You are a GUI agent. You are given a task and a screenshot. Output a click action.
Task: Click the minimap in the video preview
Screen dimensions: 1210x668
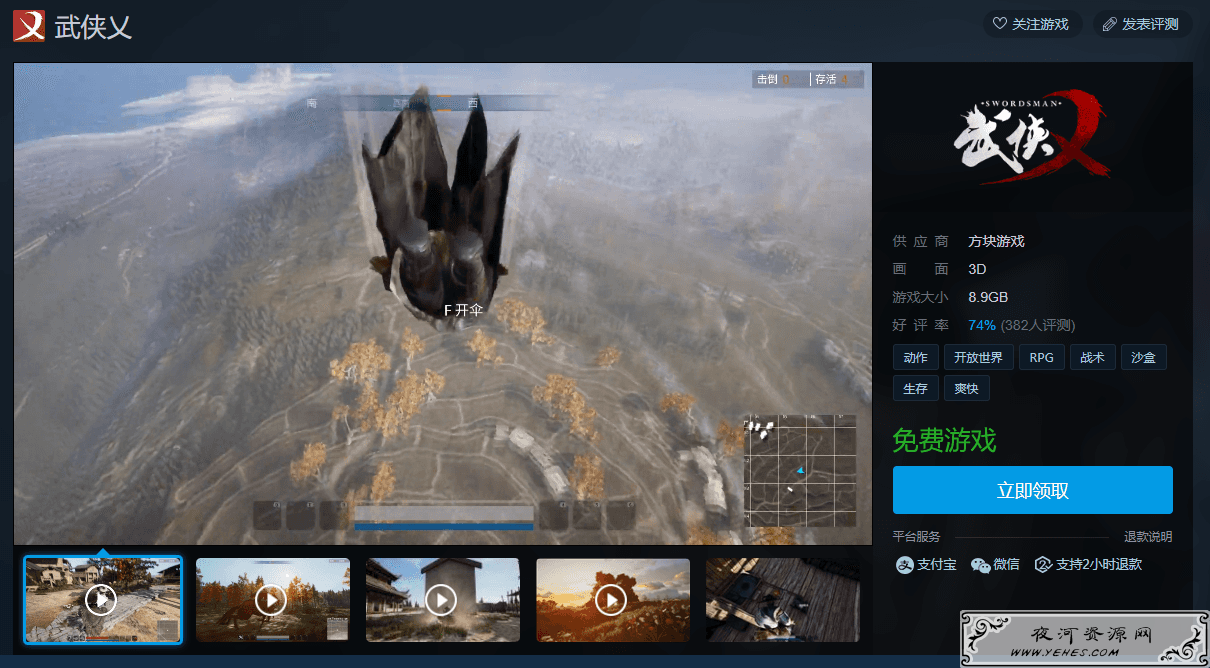[x=800, y=470]
